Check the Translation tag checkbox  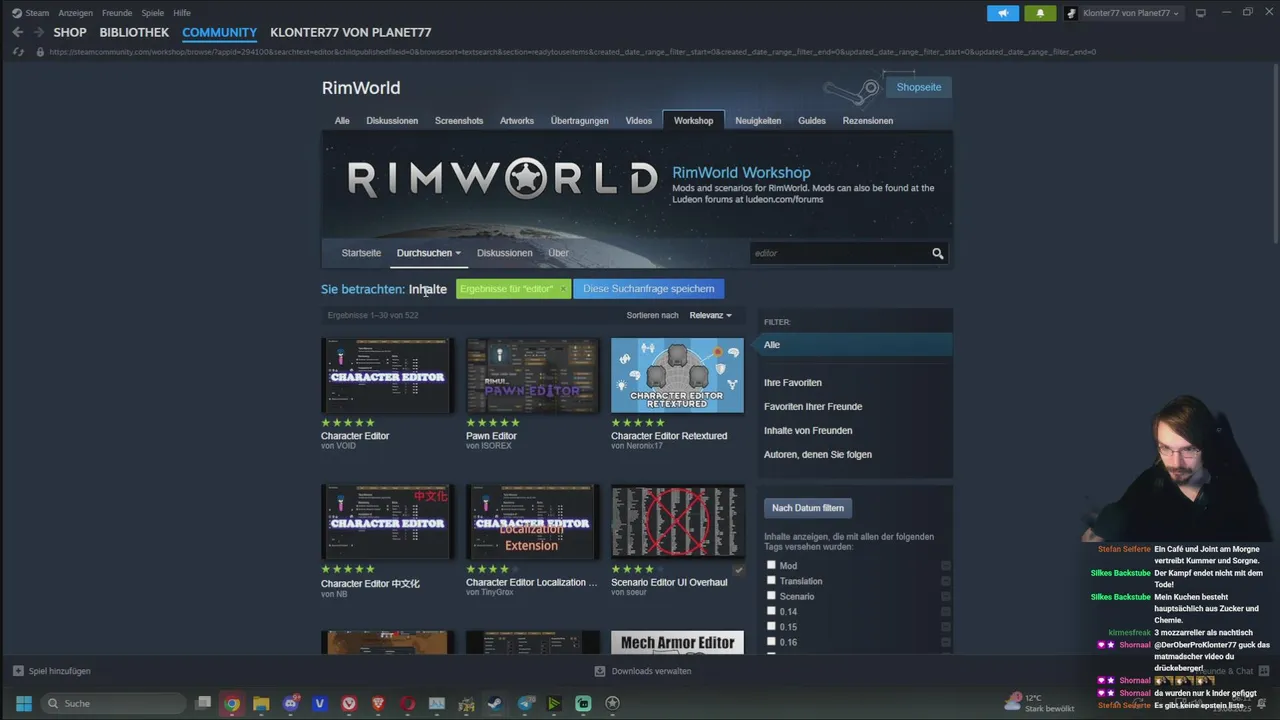(x=771, y=580)
